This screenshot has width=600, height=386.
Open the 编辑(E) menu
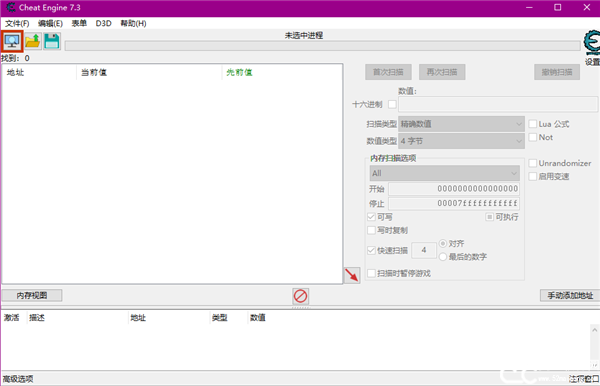click(50, 23)
